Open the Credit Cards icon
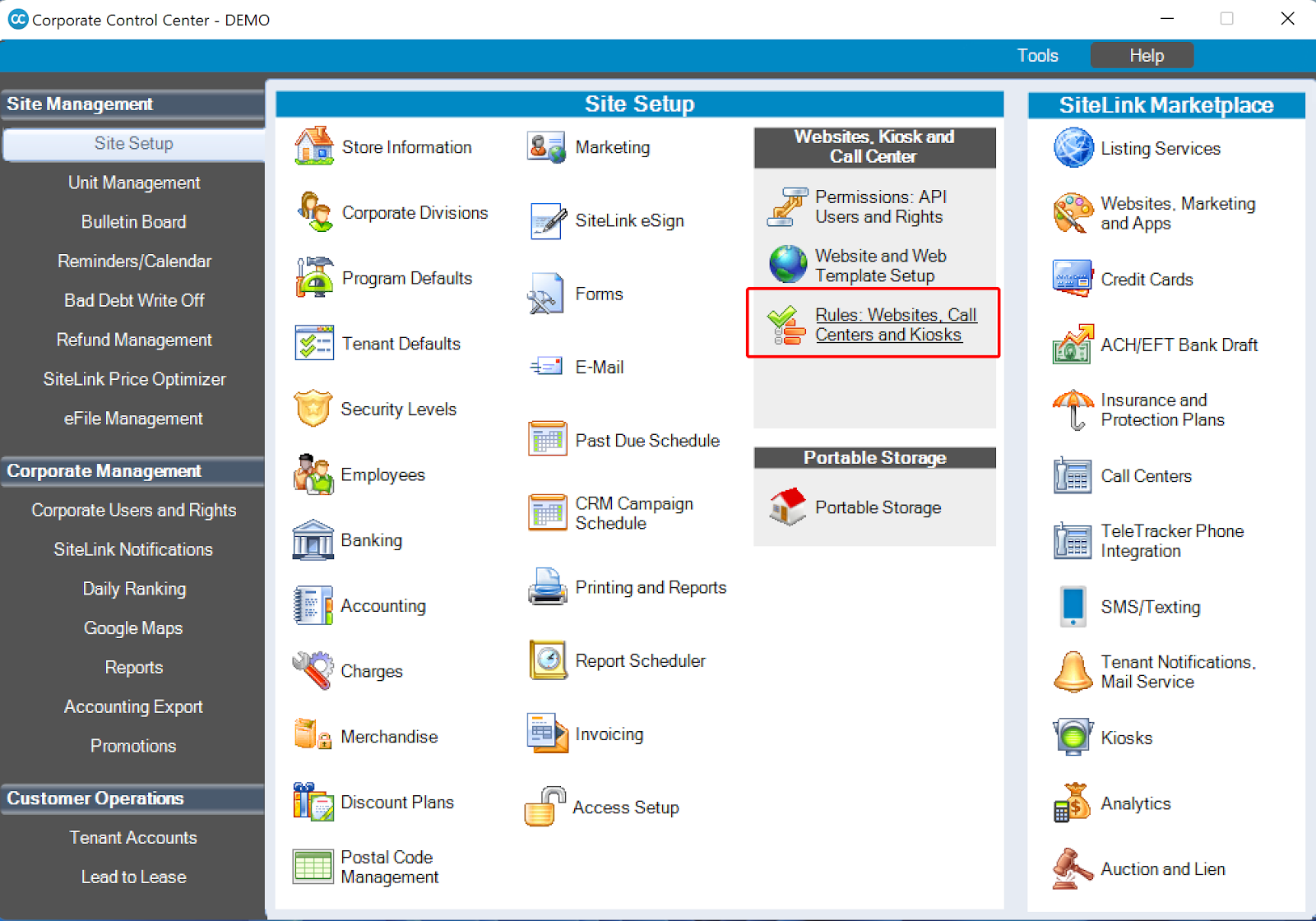 1073,279
